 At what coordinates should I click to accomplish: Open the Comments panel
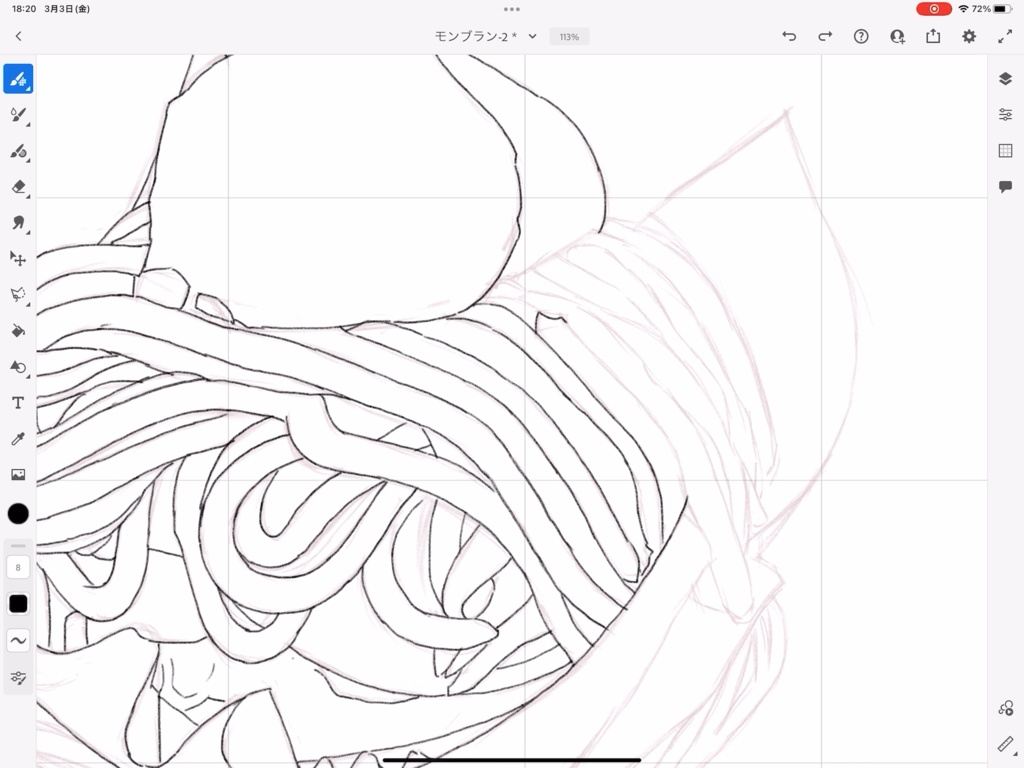click(1004, 188)
